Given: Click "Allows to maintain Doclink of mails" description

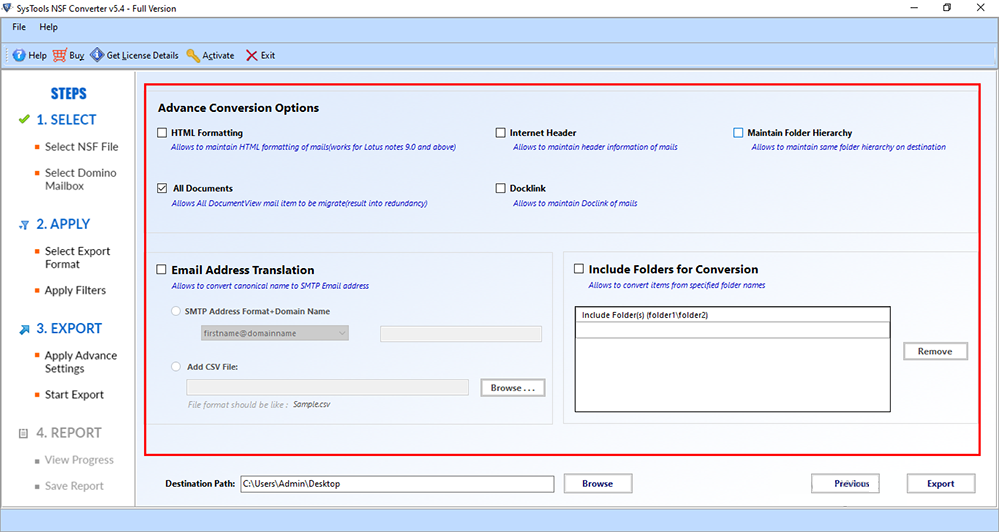Looking at the screenshot, I should (575, 203).
